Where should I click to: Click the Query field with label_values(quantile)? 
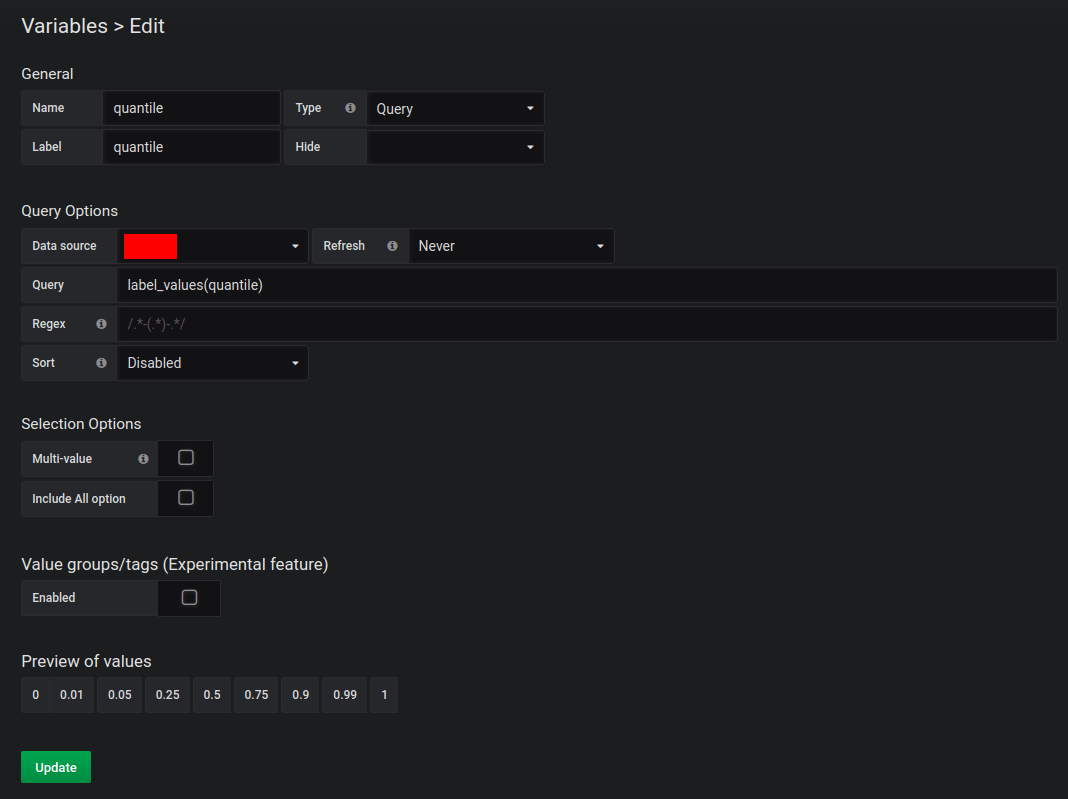coord(586,285)
